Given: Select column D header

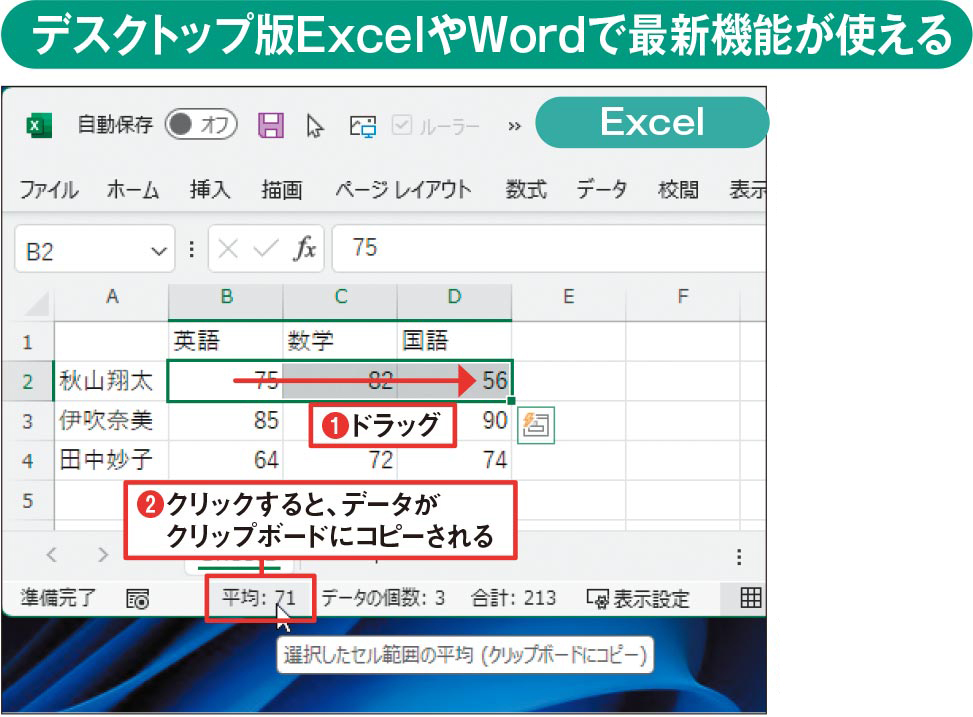Looking at the screenshot, I should tap(455, 297).
